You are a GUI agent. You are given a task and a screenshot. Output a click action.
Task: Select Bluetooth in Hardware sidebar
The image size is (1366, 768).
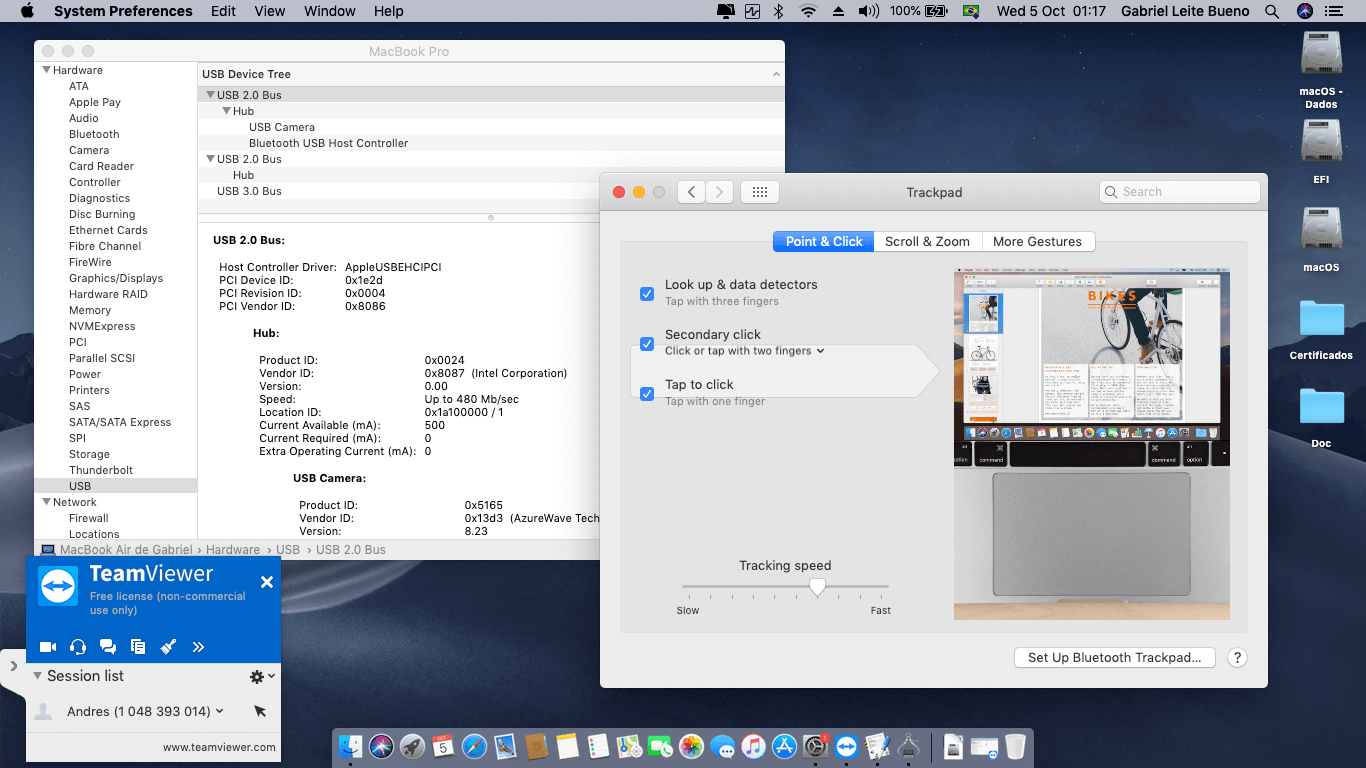[x=94, y=134]
